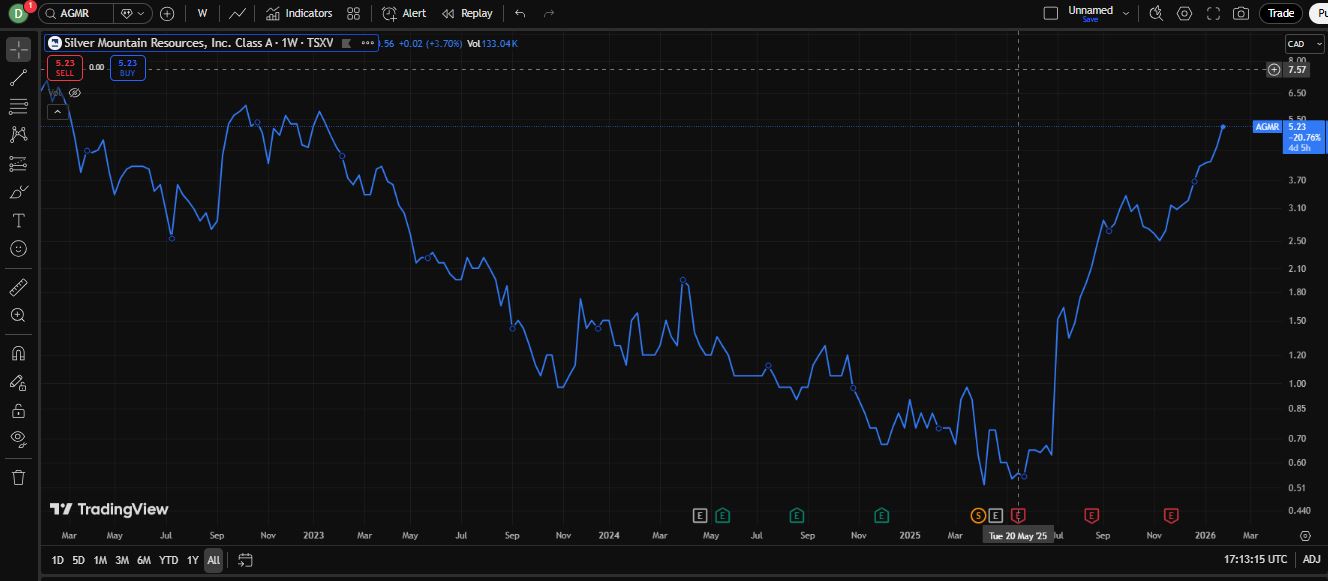Open the dropdown next to symbol search
Viewport: 1328px width, 581px height.
click(x=132, y=13)
